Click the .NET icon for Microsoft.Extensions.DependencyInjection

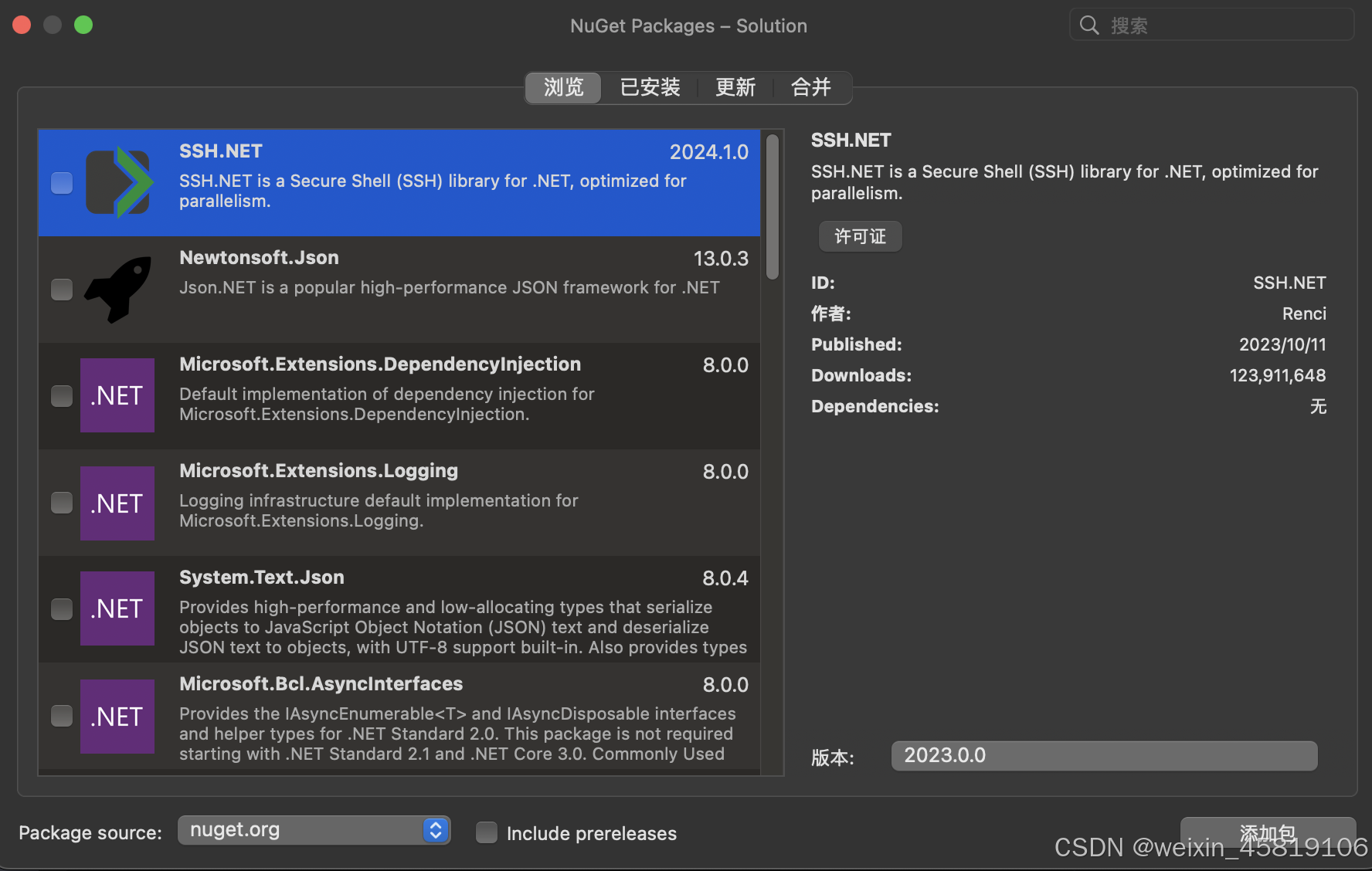117,395
